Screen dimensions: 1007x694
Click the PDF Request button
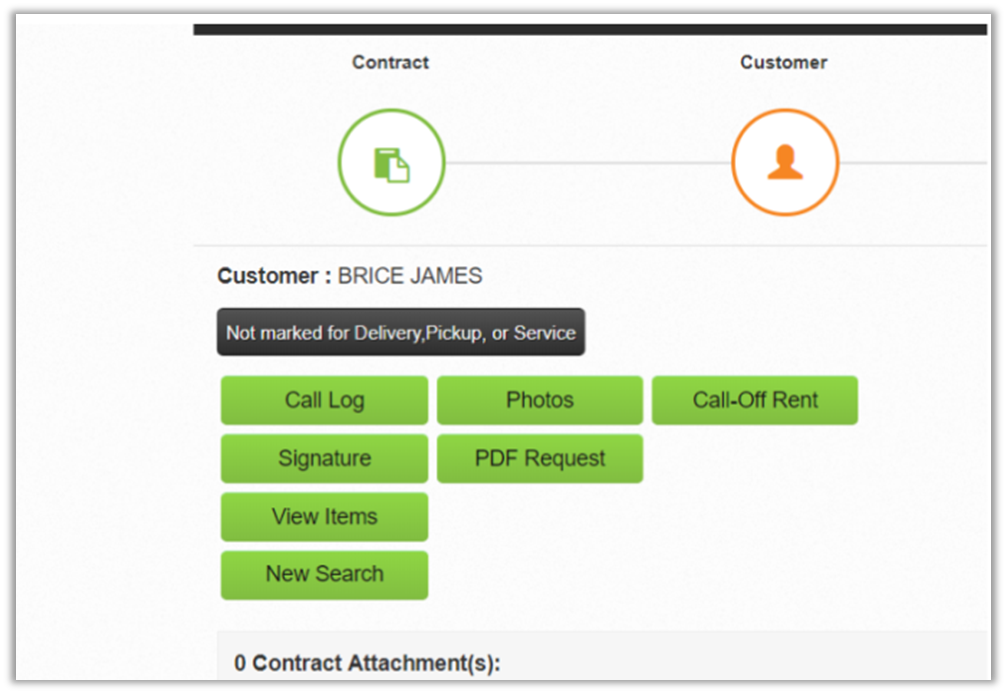[x=539, y=458]
